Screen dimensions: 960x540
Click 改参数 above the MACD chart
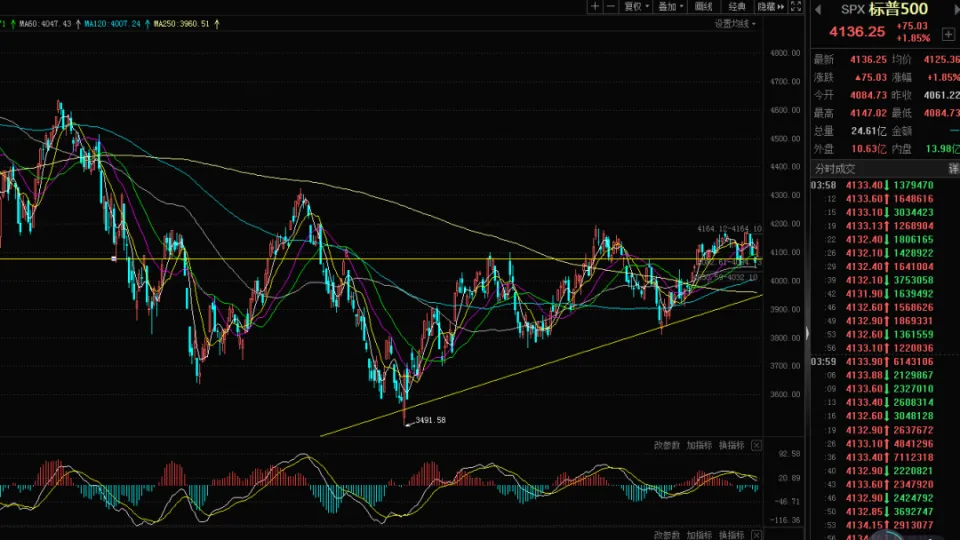click(x=667, y=445)
